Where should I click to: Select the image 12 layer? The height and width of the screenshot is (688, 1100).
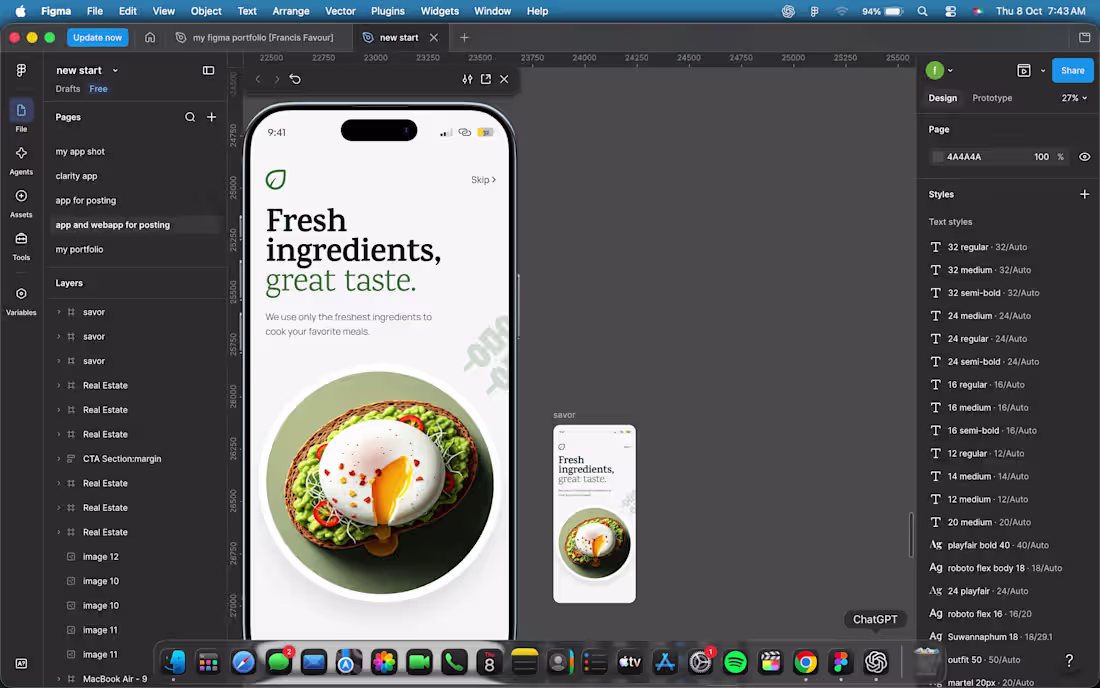tap(101, 557)
